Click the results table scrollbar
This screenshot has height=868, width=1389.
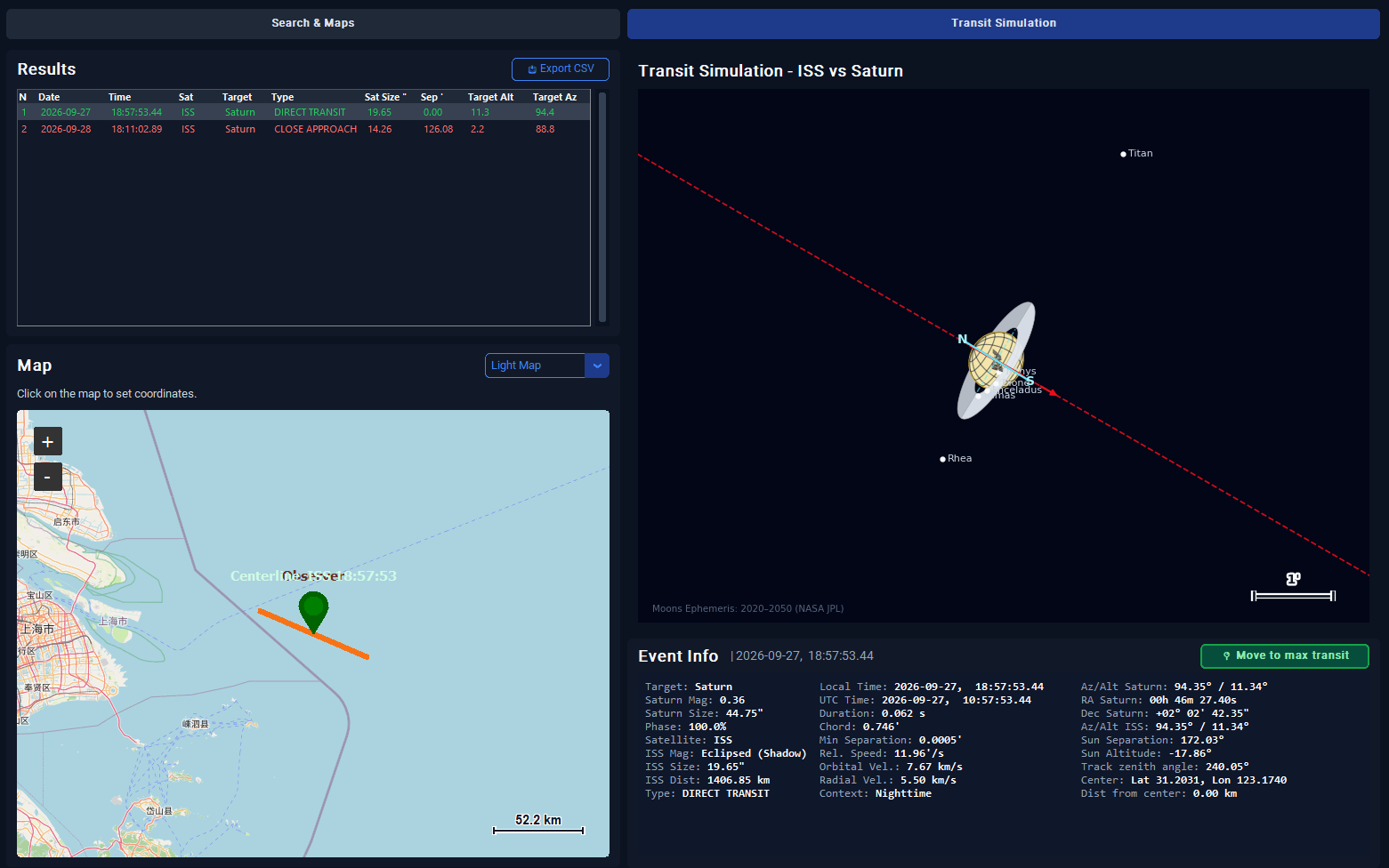pos(602,207)
